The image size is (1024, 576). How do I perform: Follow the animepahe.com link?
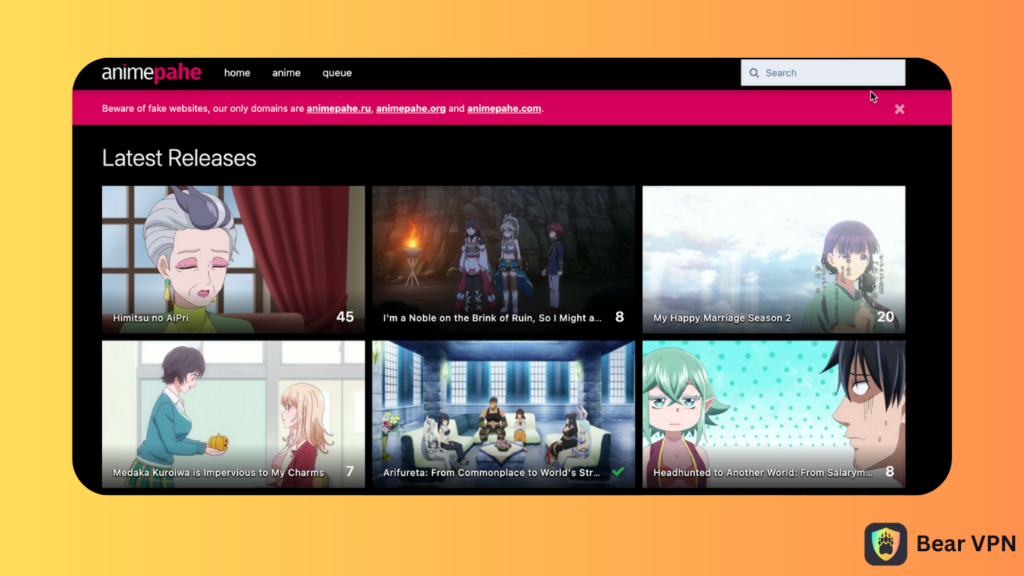coord(504,108)
